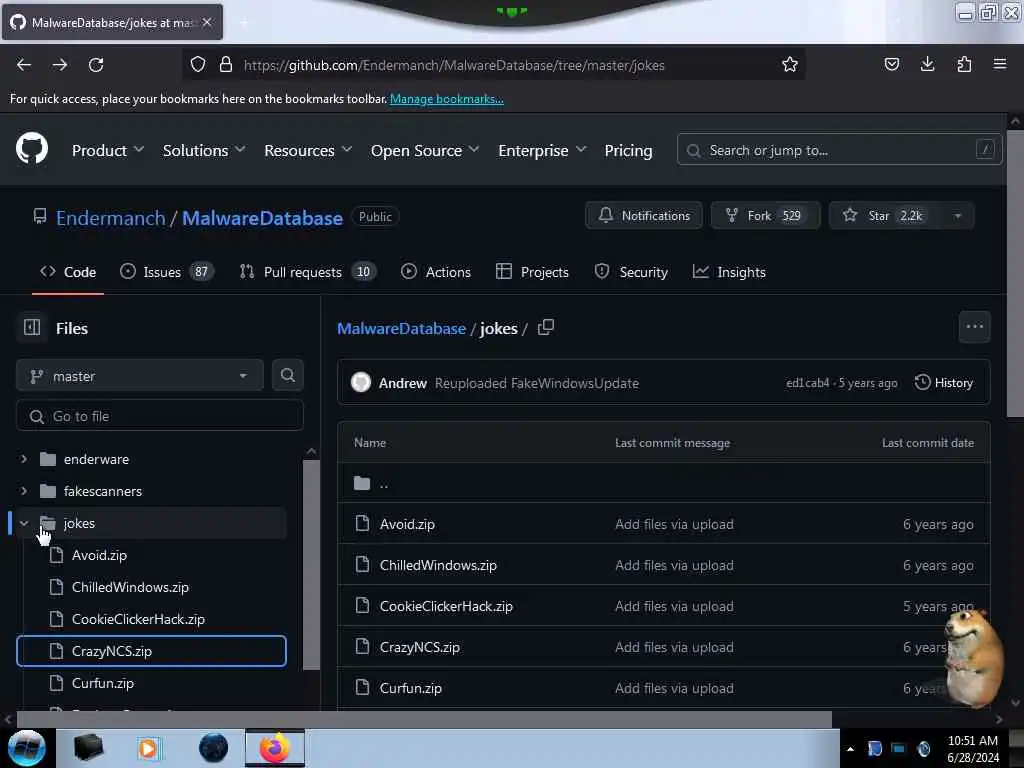Click the file icon beside ChilledWindows.zip in the table

[362, 564]
